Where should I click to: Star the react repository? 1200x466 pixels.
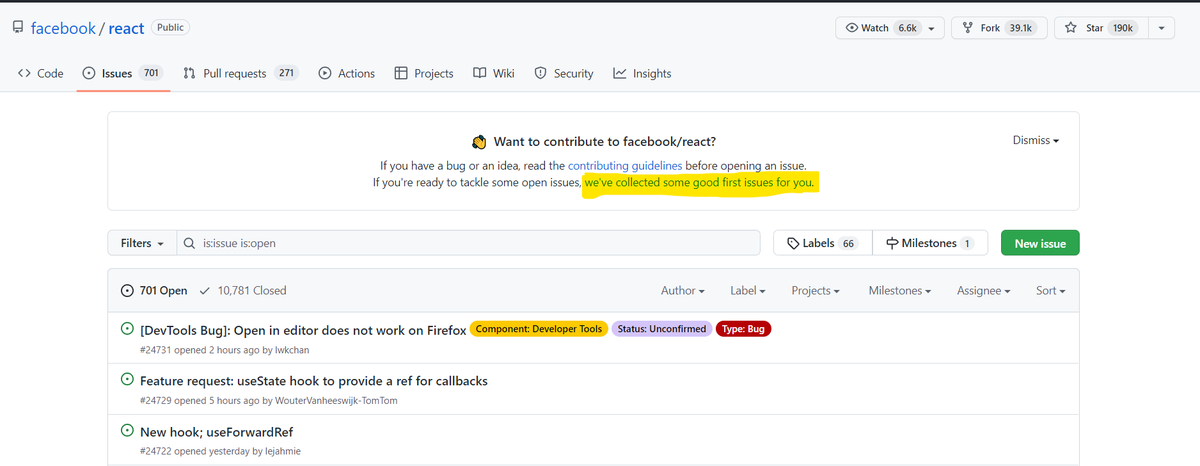tap(1099, 28)
